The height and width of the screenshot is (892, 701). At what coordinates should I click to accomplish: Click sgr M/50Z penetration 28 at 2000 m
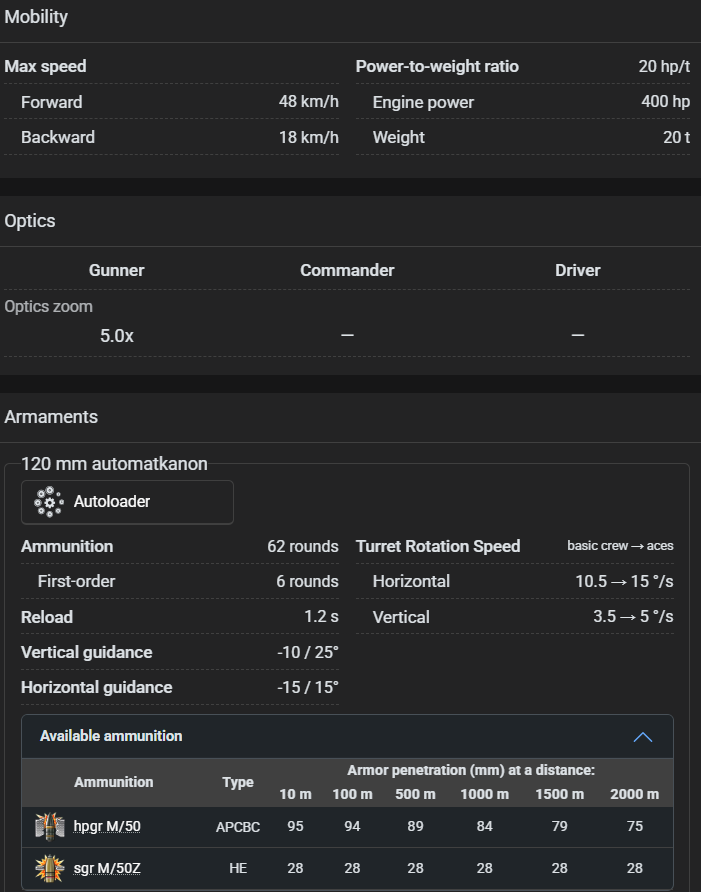coord(634,869)
